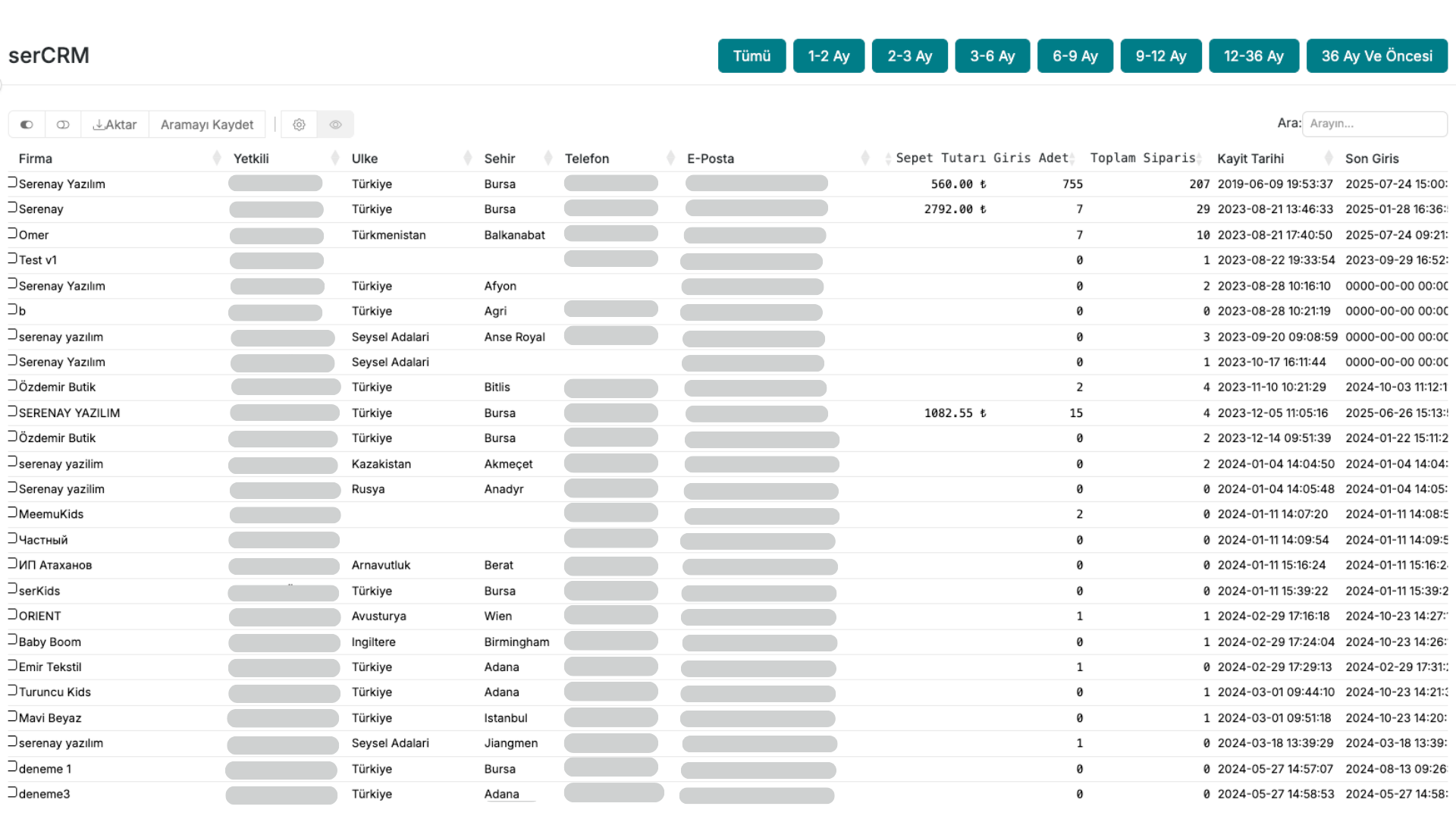This screenshot has height=819, width=1456.
Task: Sort by Sehir column sort icon
Action: [548, 158]
